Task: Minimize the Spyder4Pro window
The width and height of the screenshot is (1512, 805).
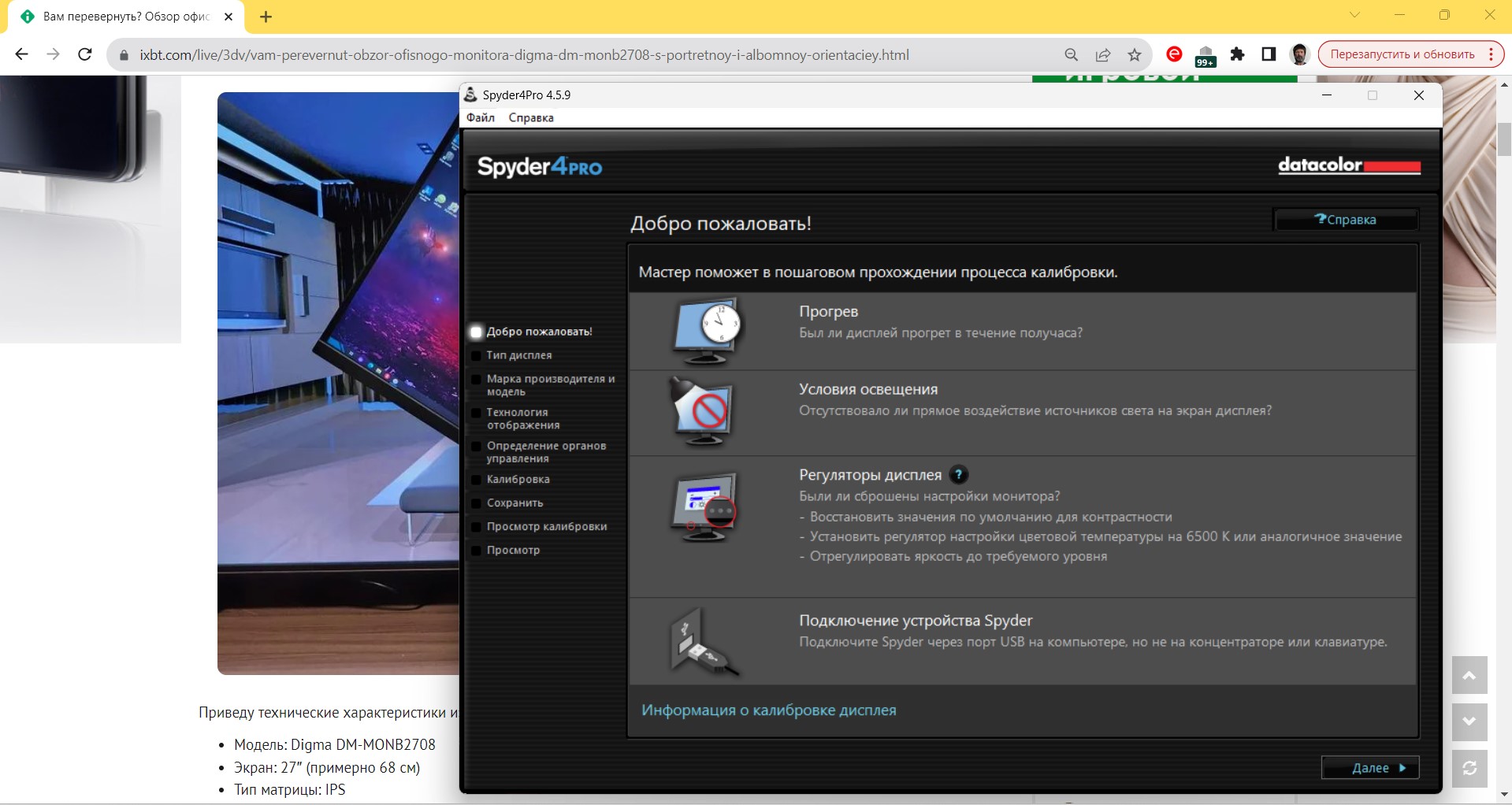Action: coord(1327,95)
